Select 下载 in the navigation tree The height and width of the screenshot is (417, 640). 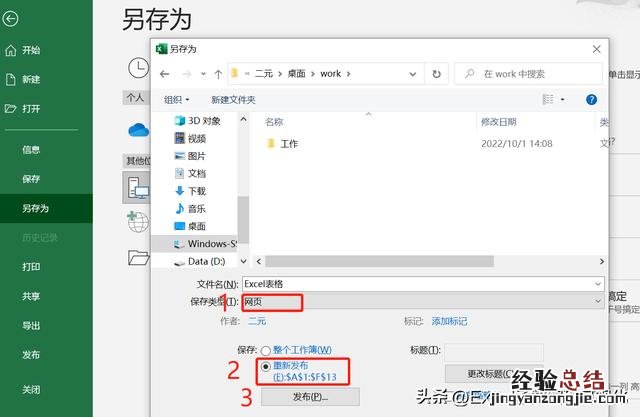pos(190,191)
